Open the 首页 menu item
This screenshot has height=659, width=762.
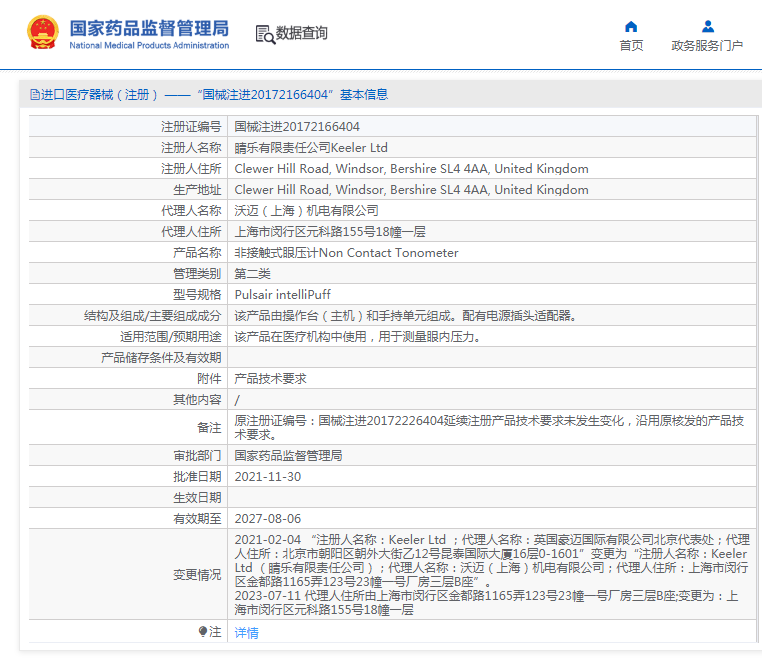click(x=631, y=46)
